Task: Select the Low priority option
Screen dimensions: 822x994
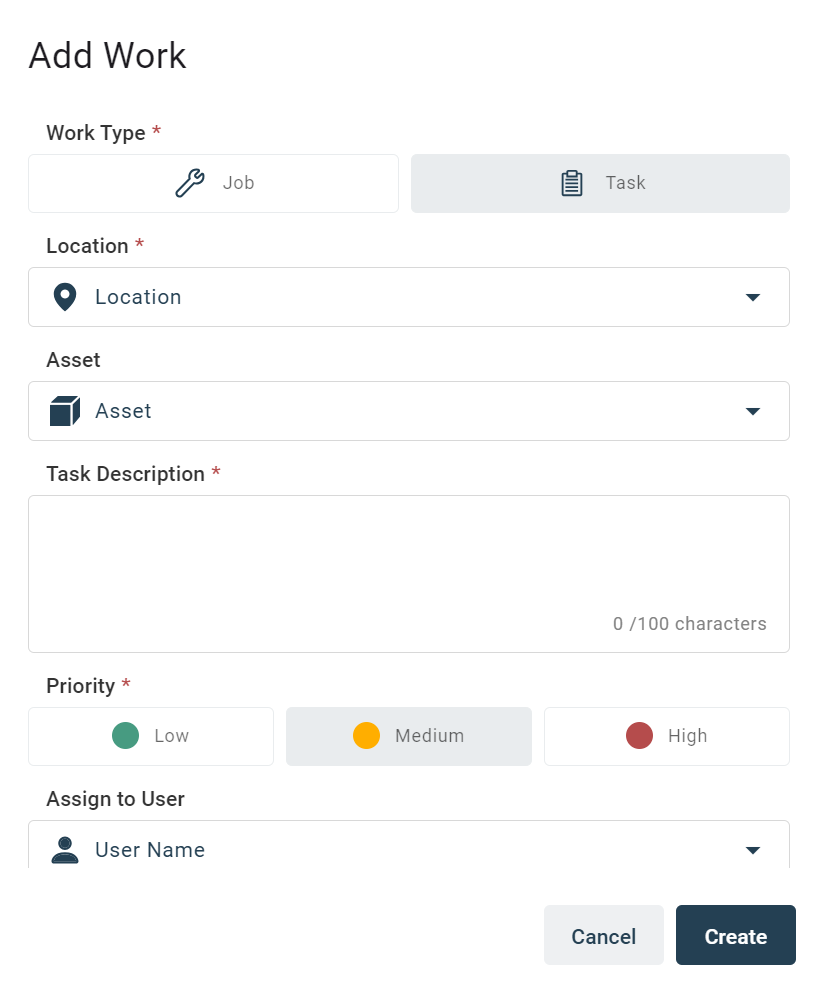Action: click(151, 735)
